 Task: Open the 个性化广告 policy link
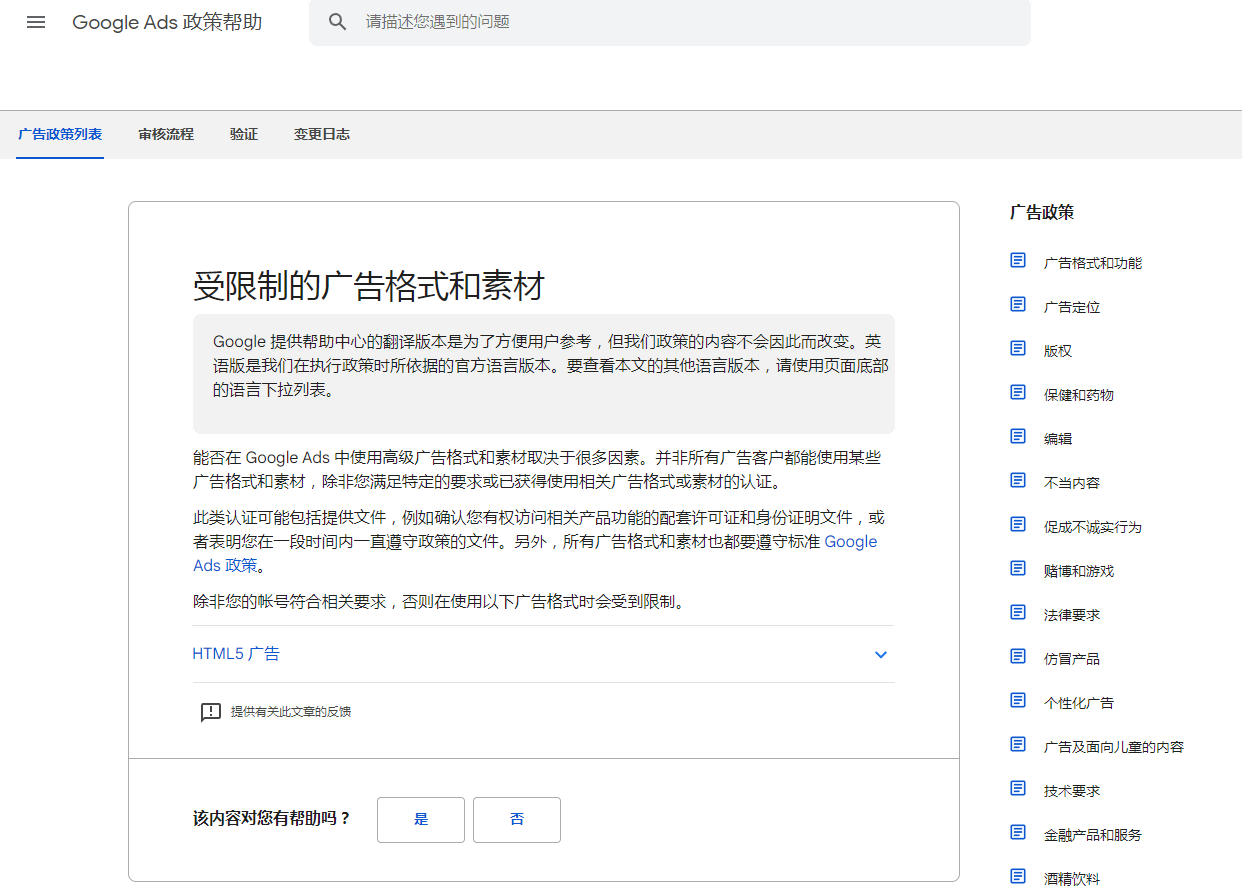pos(1079,703)
